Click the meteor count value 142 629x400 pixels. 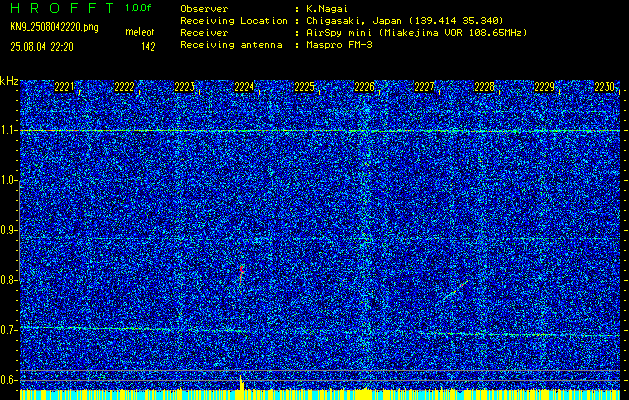(x=148, y=47)
